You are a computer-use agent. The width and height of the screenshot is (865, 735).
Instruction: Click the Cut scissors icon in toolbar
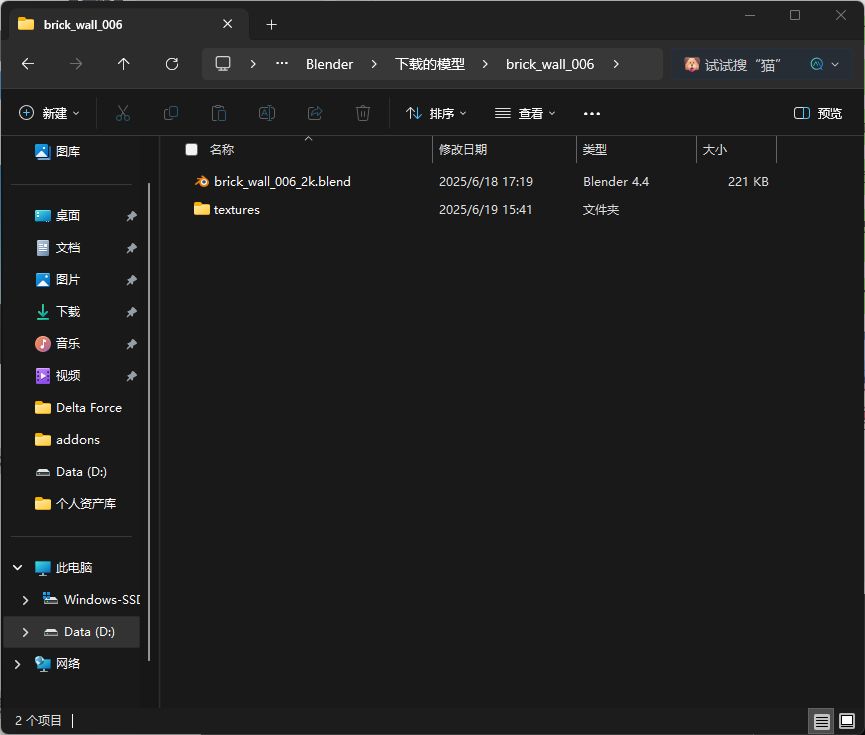[x=123, y=113]
